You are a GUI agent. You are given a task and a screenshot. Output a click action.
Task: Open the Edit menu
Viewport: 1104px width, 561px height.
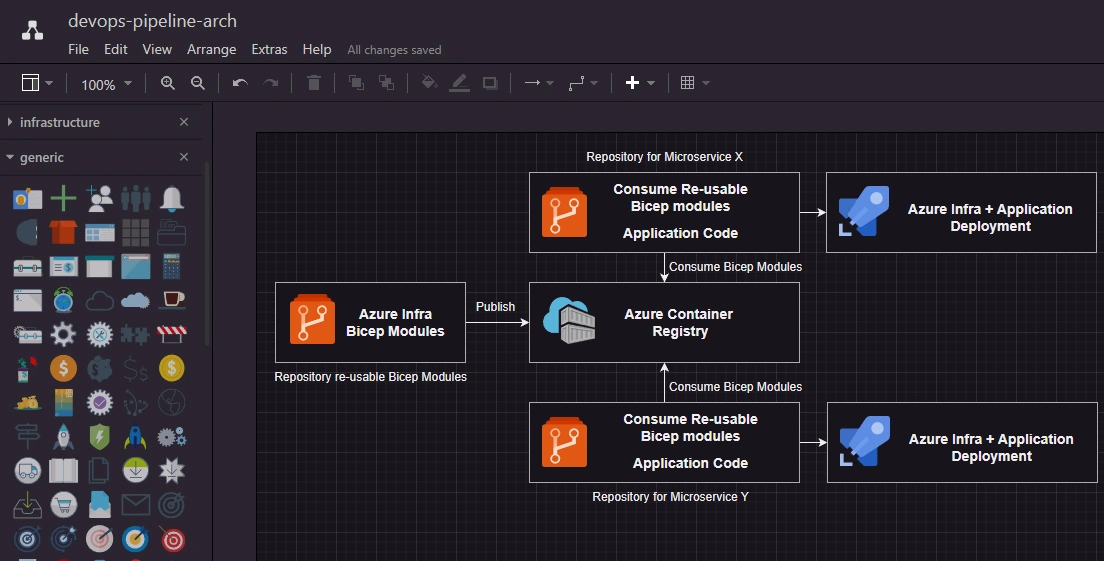pos(115,49)
